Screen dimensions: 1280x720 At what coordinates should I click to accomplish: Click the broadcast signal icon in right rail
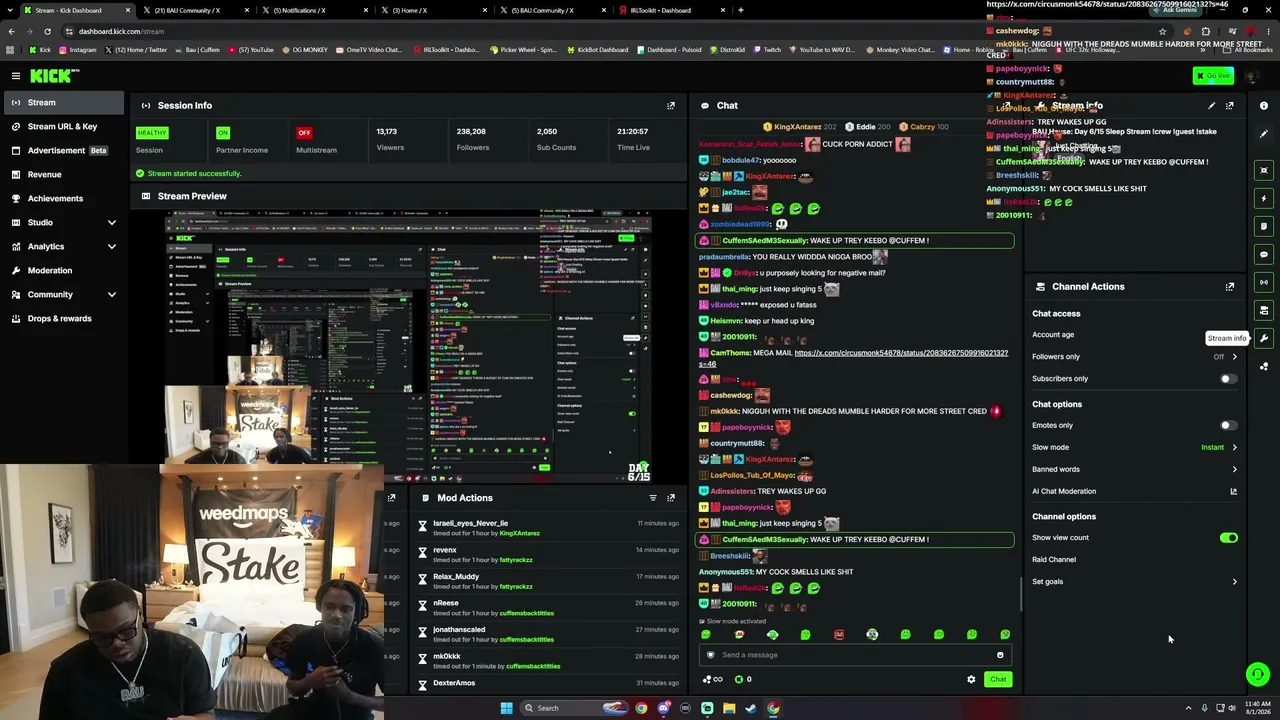pos(1264,282)
